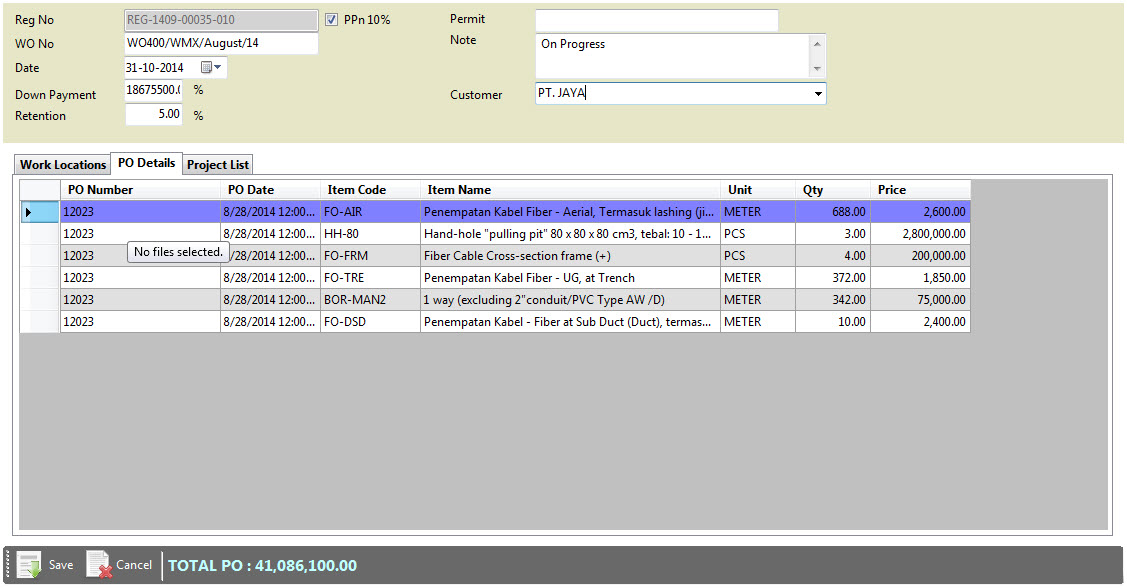Screen dimensions: 1127x588
Task: Click the Cancel document icon
Action: tap(99, 565)
